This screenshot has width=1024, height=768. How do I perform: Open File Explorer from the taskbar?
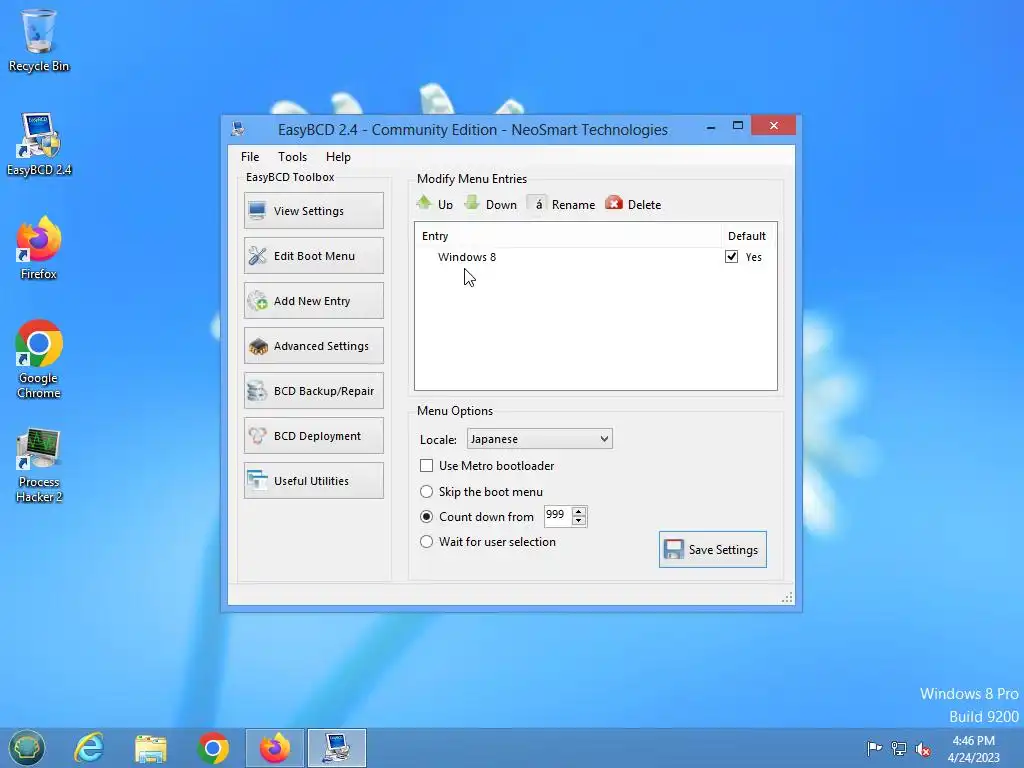click(150, 748)
